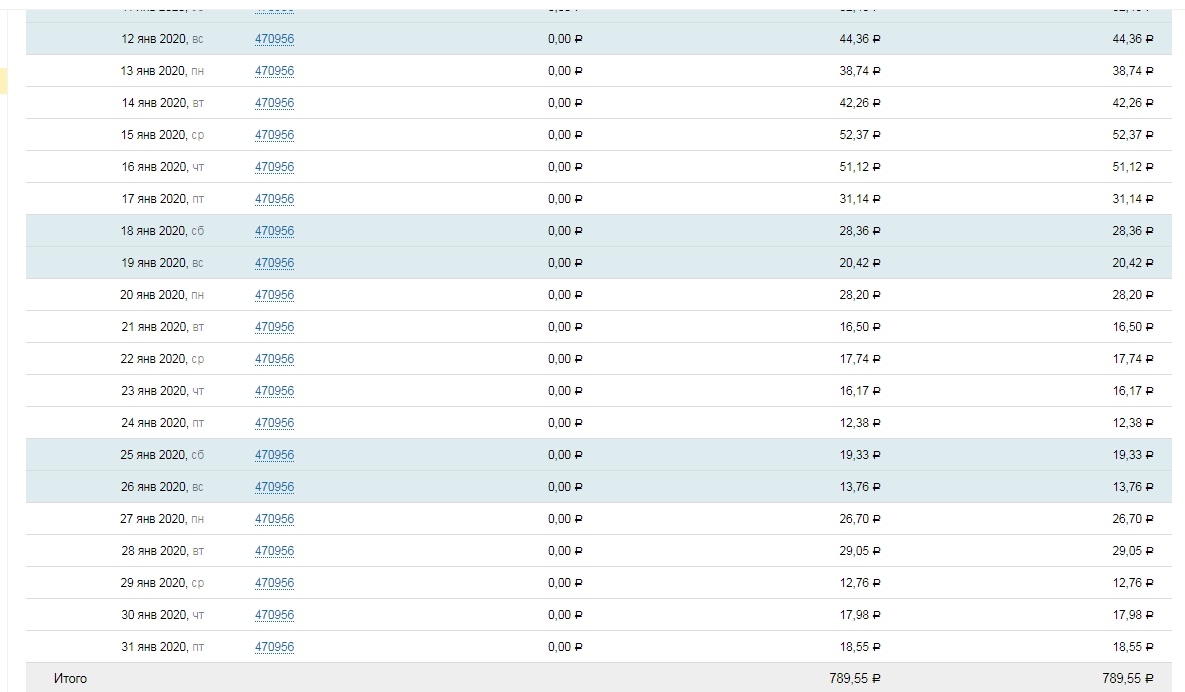
Task: Click 470956 link in 20 янв 2020 row
Action: point(274,295)
